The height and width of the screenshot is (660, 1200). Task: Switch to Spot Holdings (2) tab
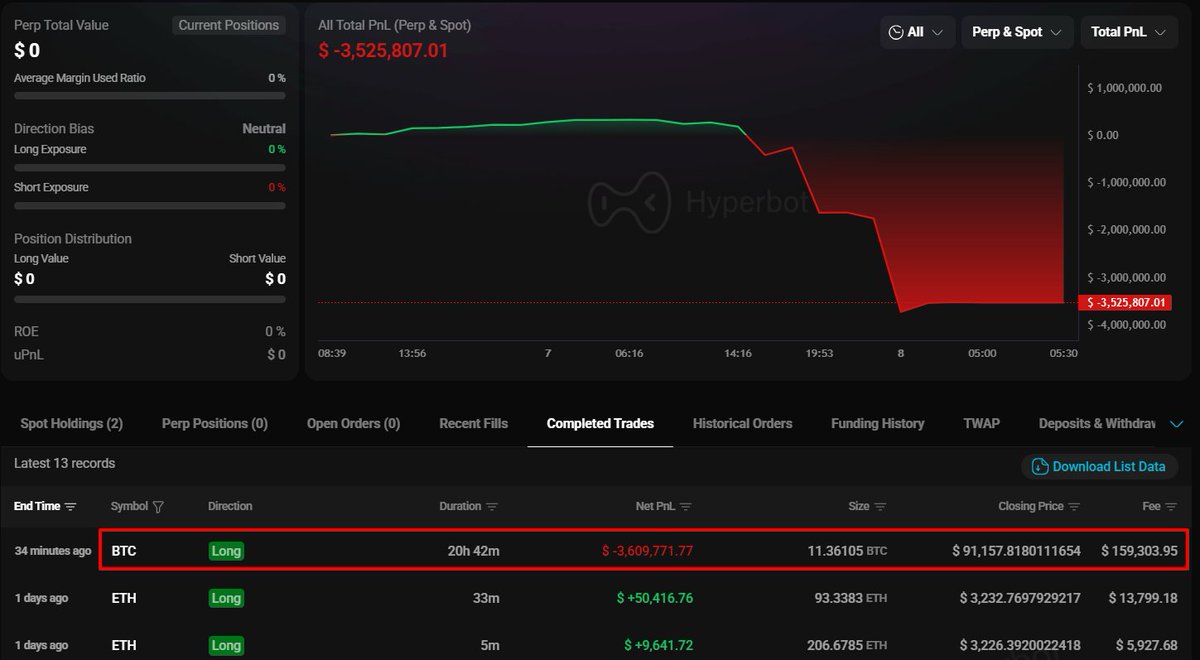72,424
